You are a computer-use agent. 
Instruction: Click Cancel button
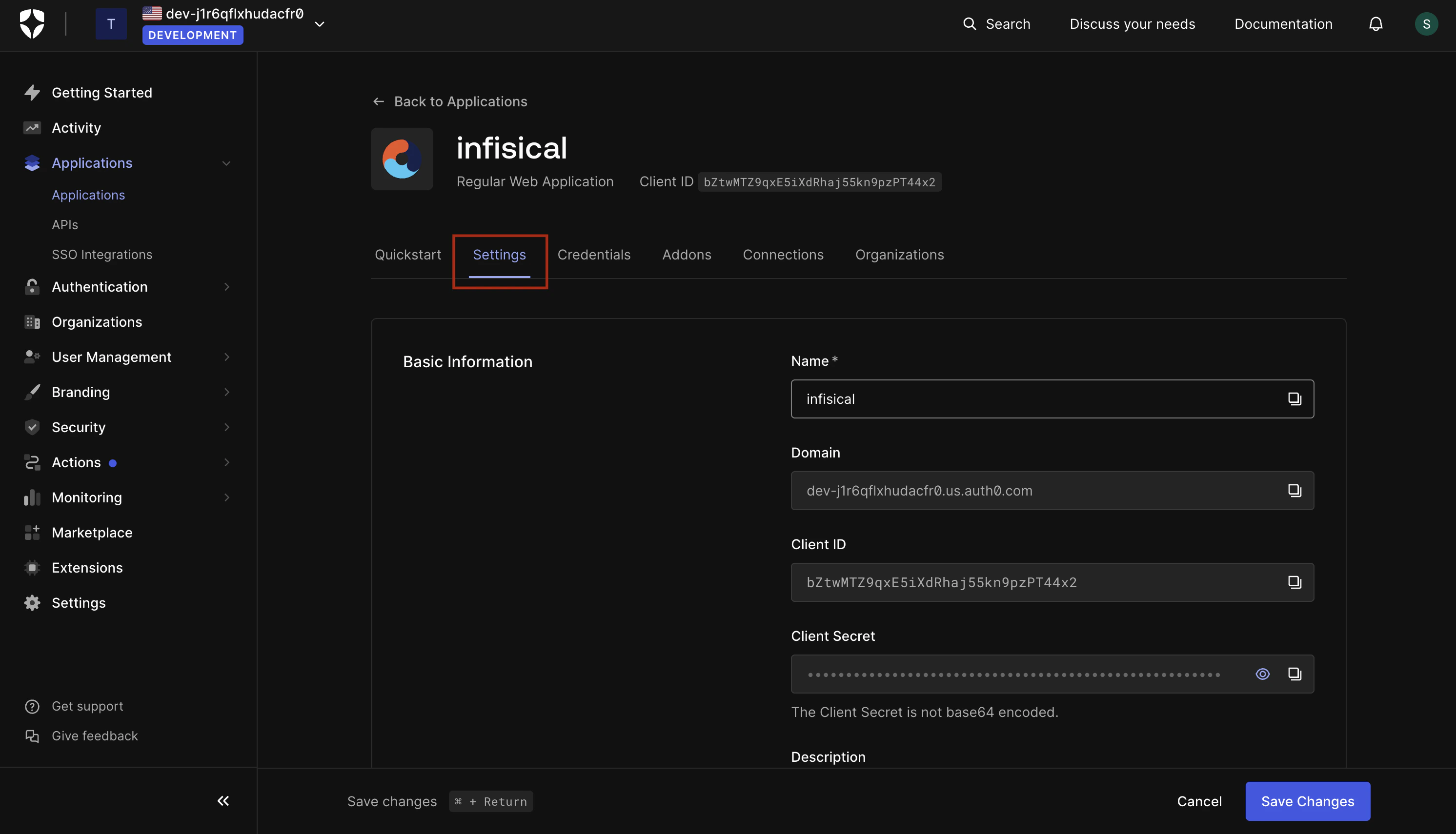point(1199,801)
